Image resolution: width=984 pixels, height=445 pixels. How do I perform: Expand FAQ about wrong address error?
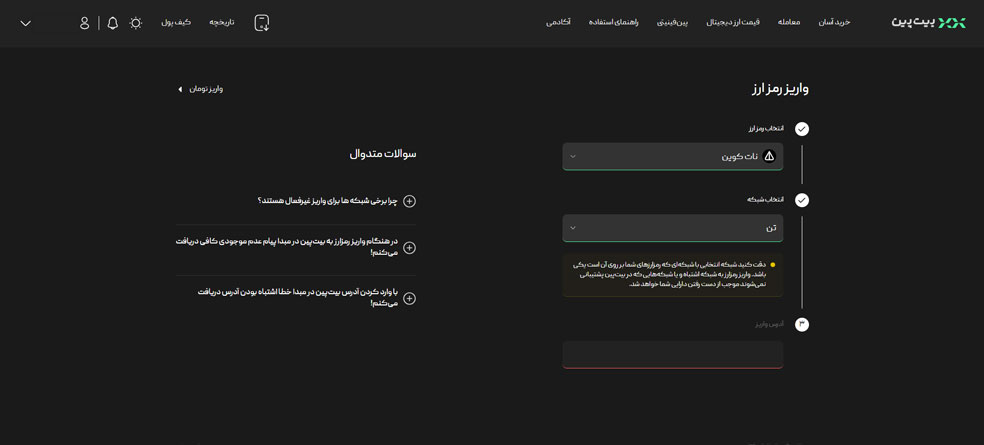point(409,298)
